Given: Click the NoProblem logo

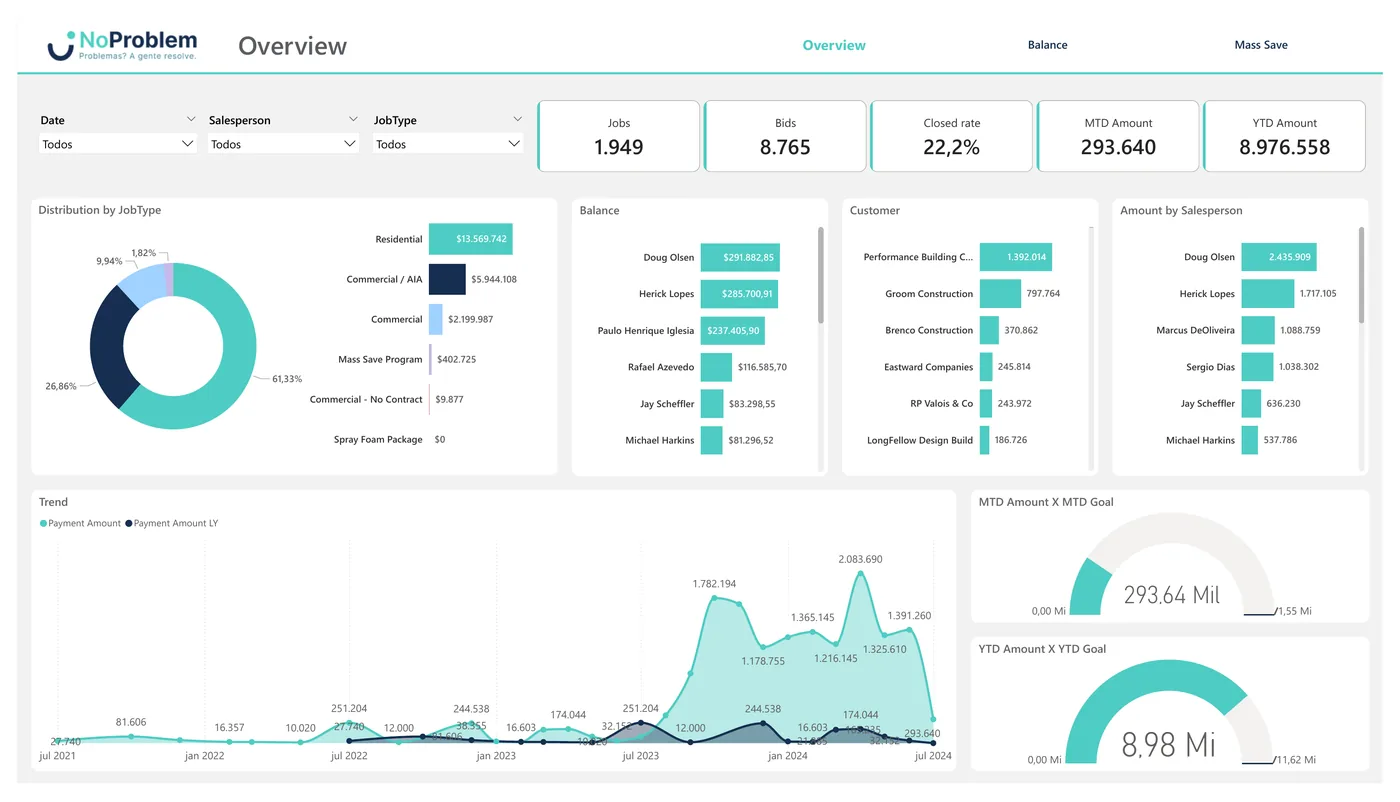Looking at the screenshot, I should [122, 45].
